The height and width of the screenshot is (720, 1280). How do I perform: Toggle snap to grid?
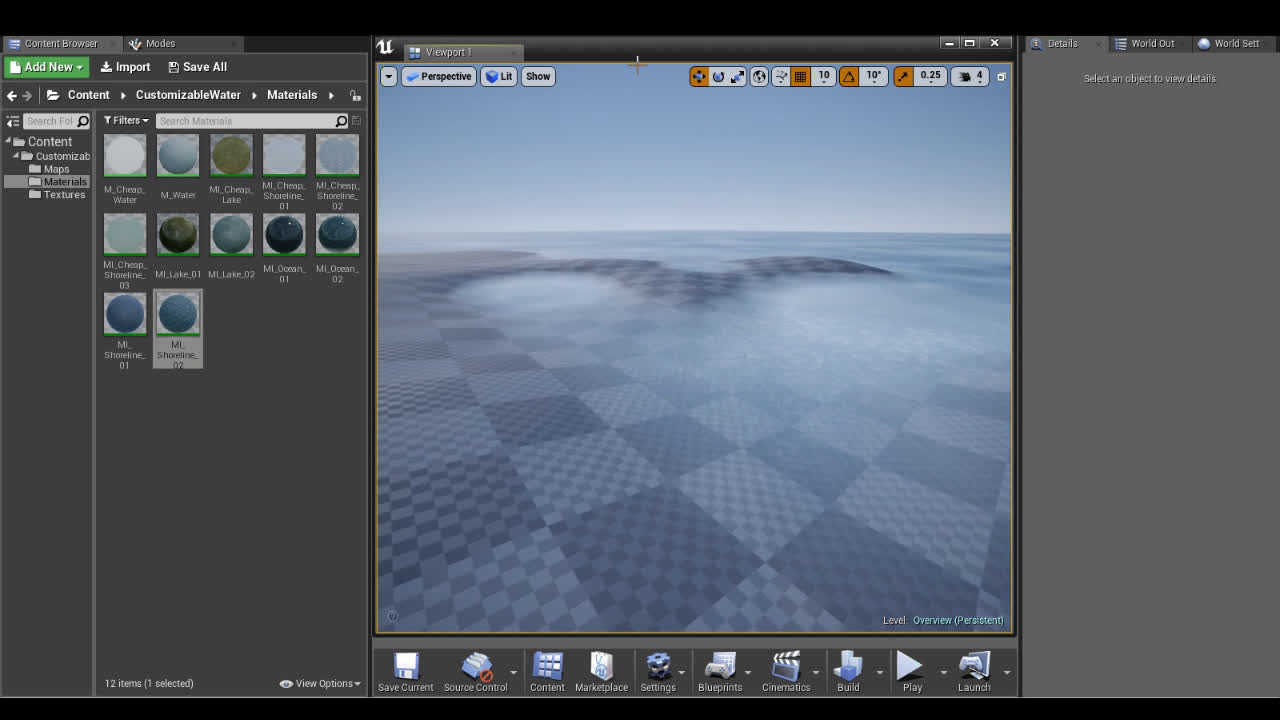(x=800, y=77)
